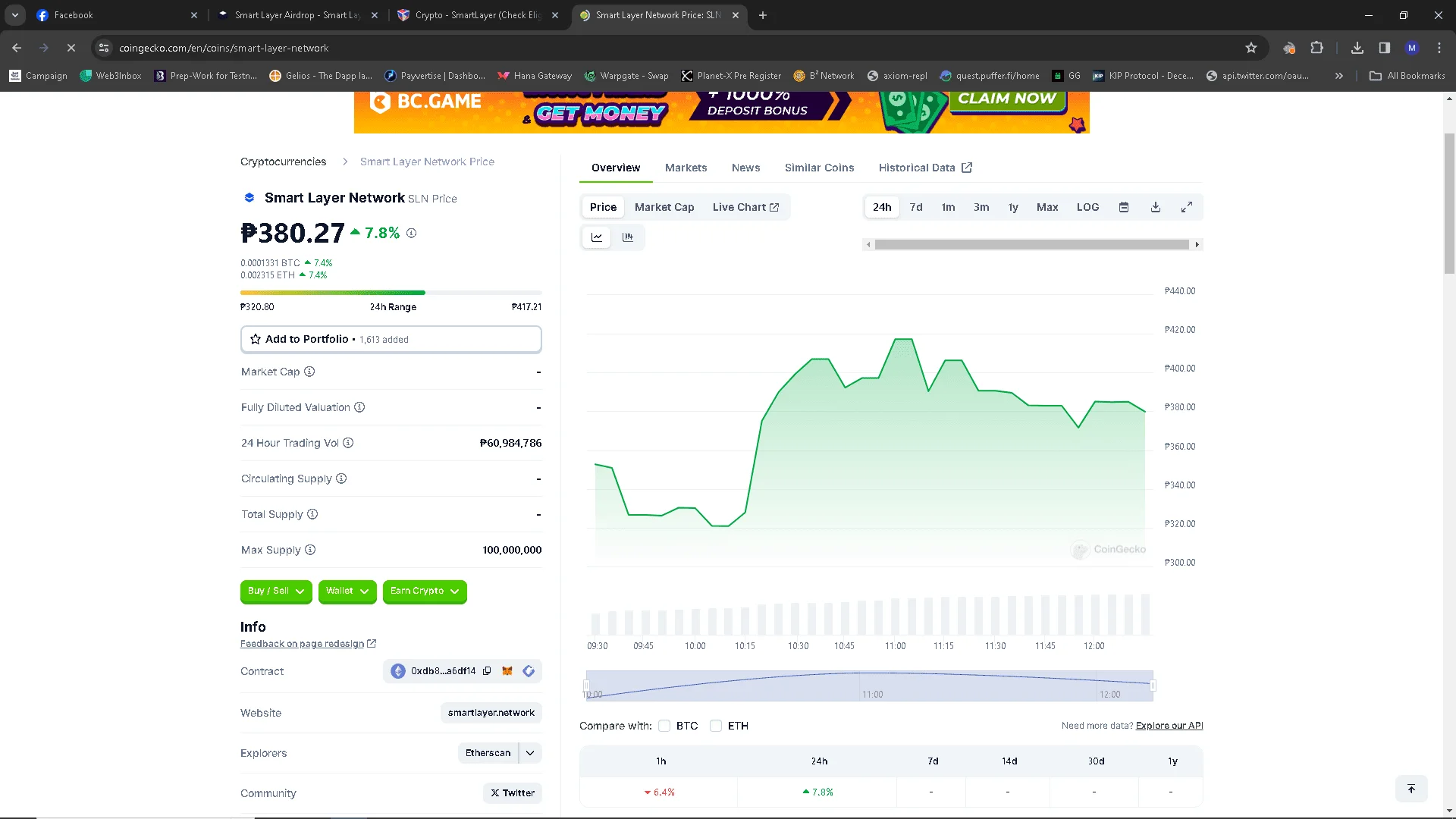1456x819 pixels.
Task: Click the page vertical scrollbar
Action: coord(1449,203)
